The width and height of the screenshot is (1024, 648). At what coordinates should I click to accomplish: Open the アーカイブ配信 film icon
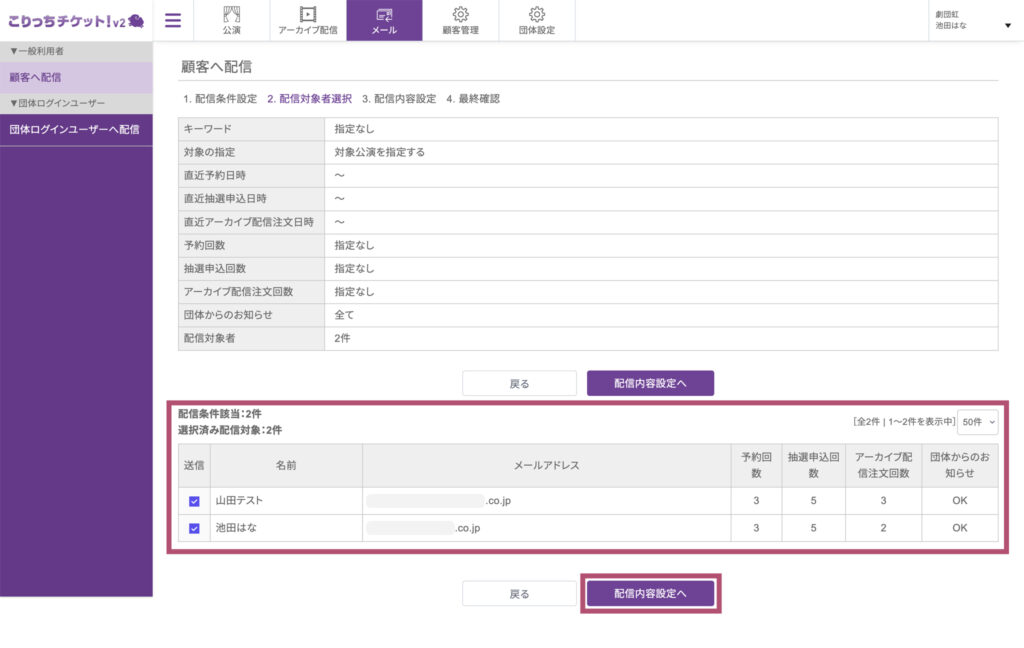(308, 14)
